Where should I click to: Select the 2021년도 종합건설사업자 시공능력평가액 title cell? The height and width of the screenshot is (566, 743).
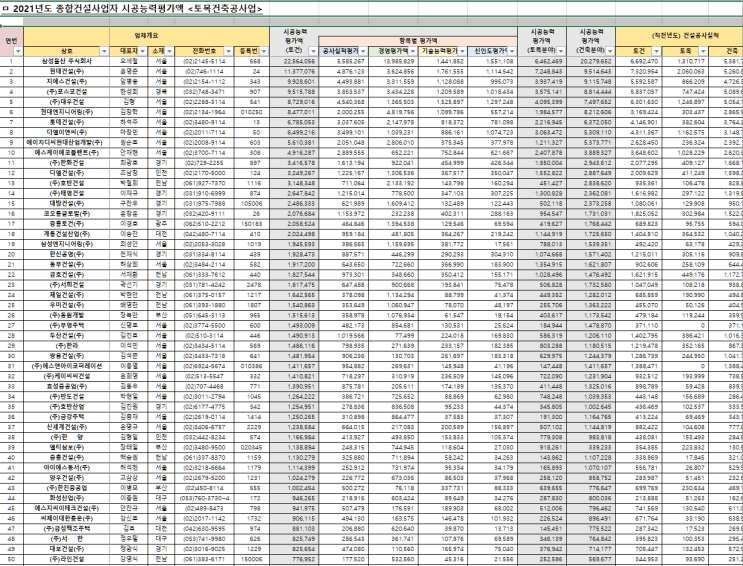click(132, 9)
